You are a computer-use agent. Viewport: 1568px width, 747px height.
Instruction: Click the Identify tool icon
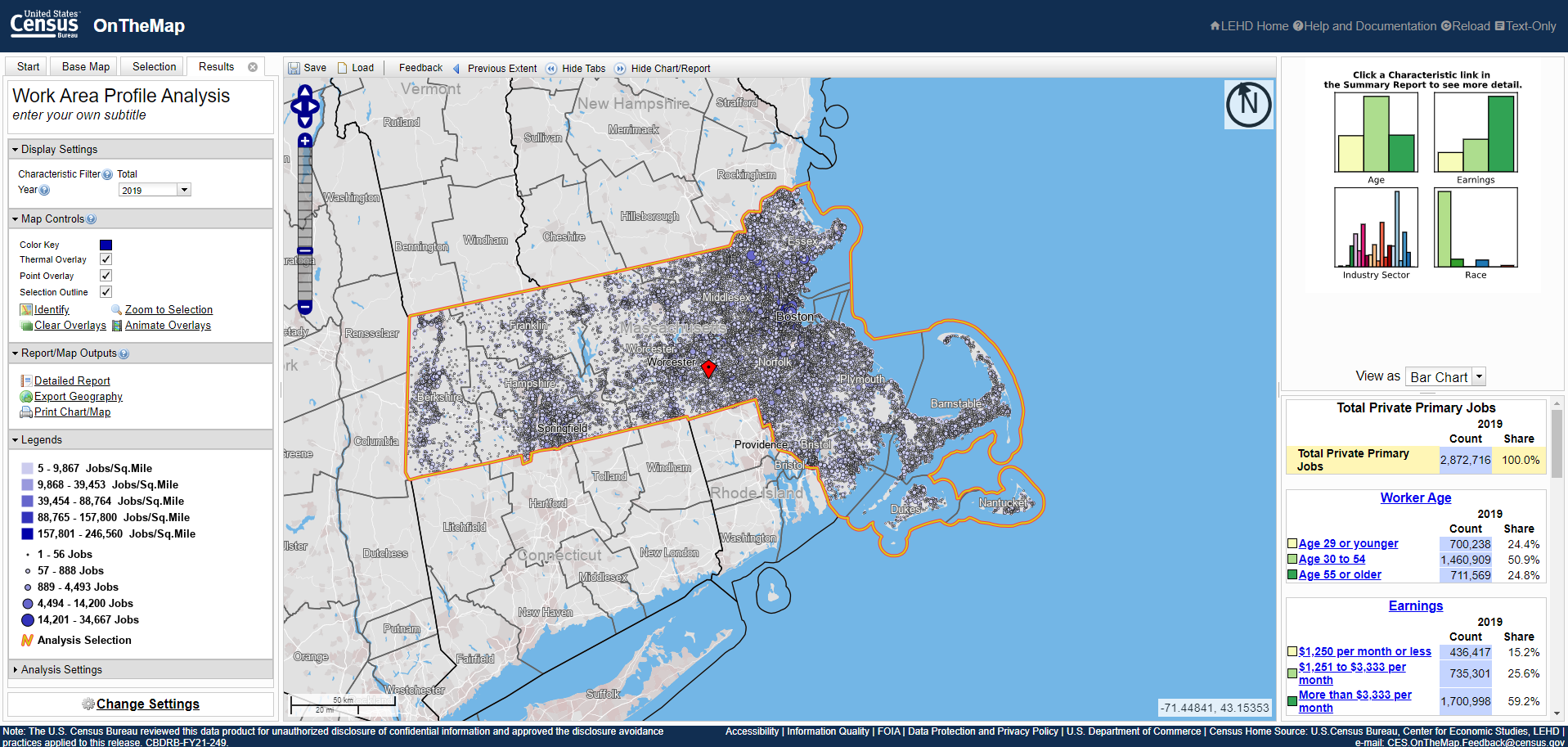pos(26,310)
